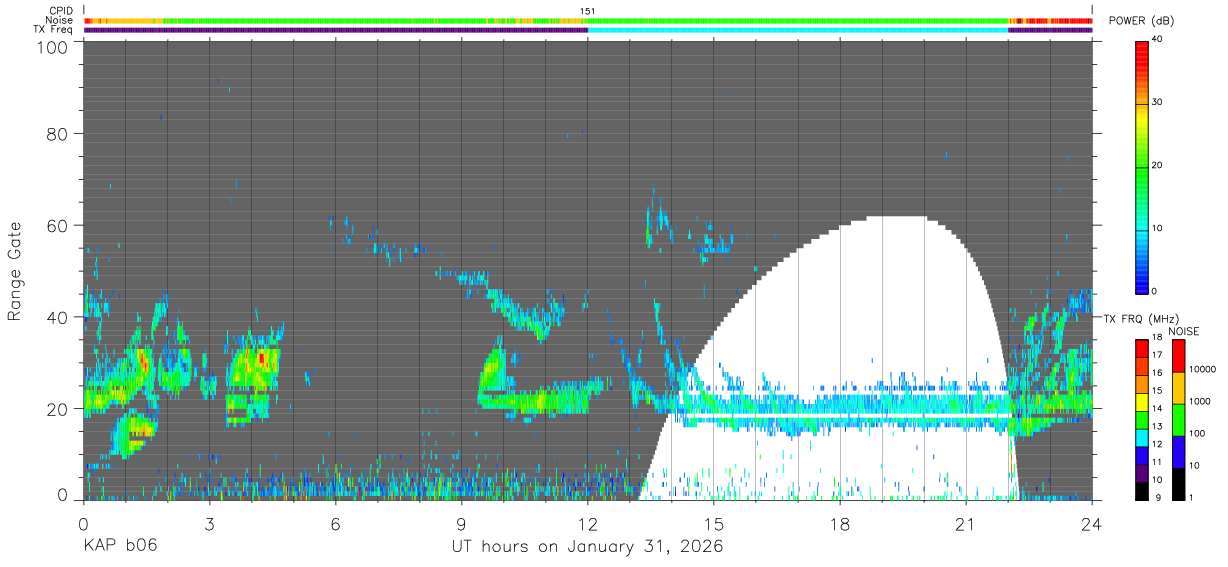Click the POWER (dB) rainbow color bar
The height and width of the screenshot is (567, 1228).
tap(1141, 166)
